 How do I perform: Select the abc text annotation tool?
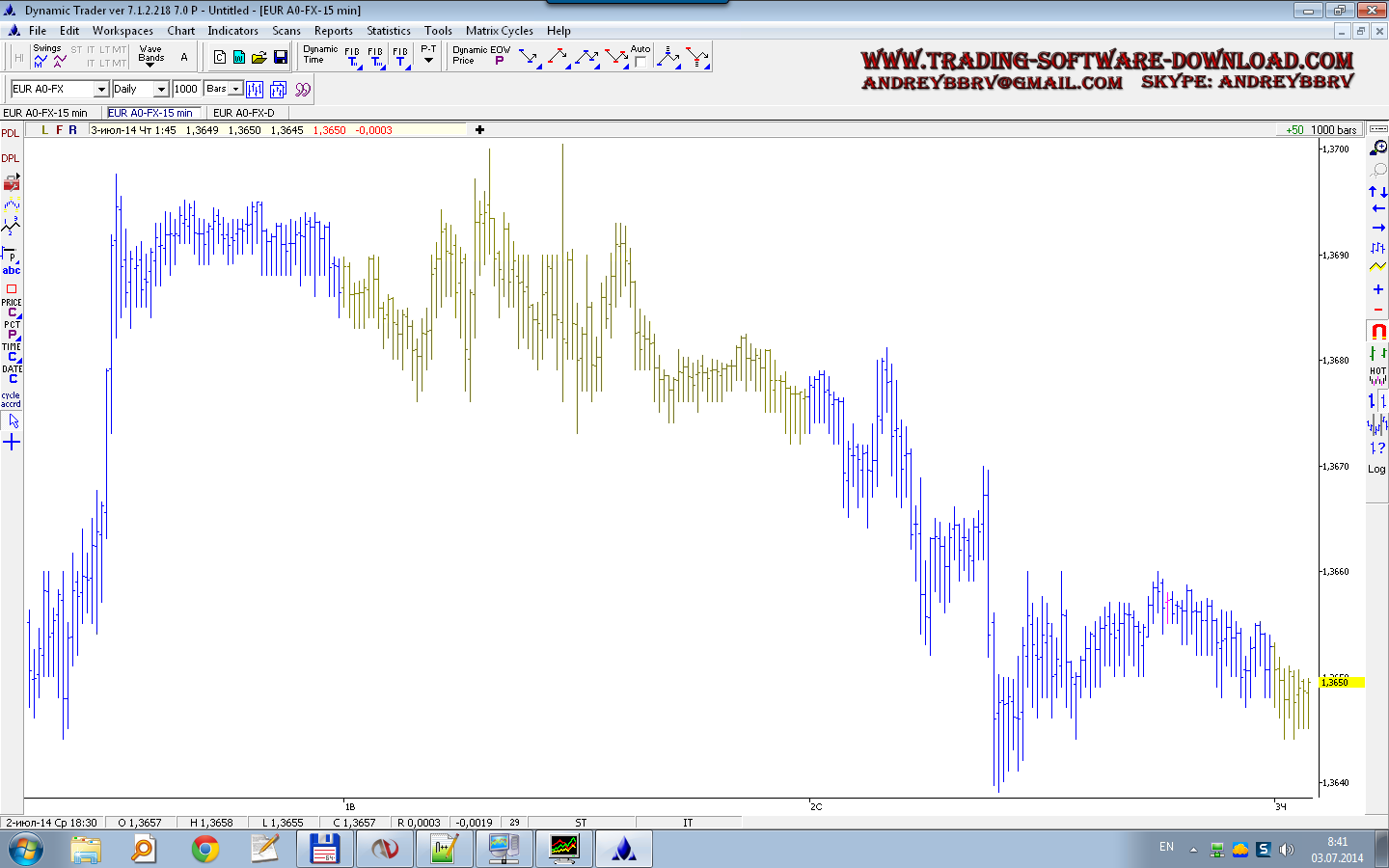pos(12,271)
